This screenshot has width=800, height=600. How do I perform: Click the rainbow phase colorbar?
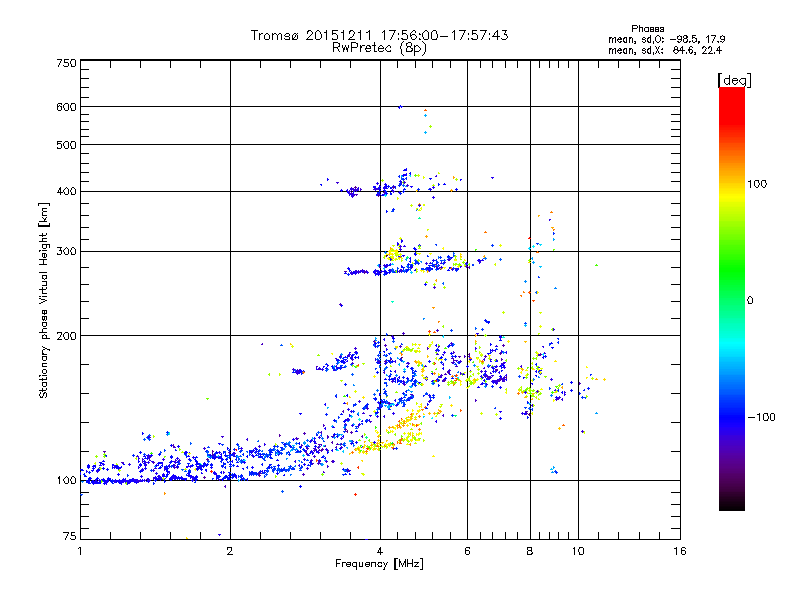732,298
